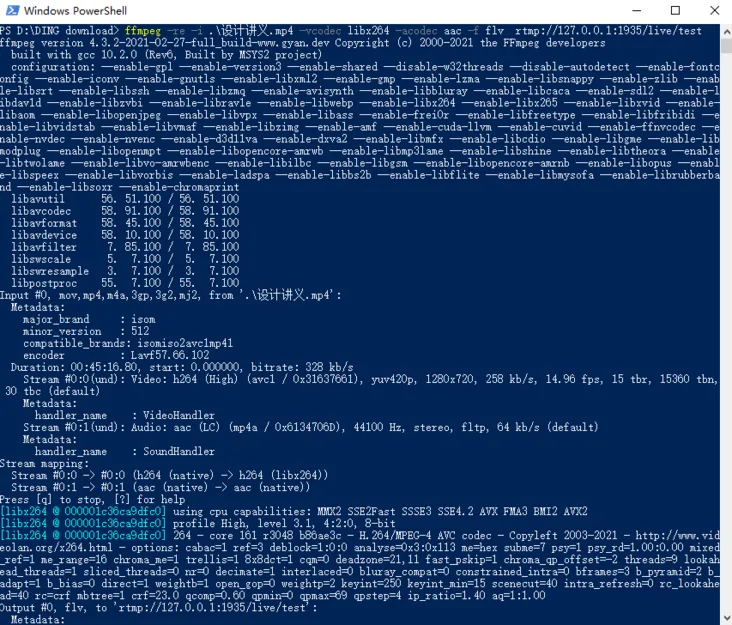Click the 'profile High, level 3.1' line
Image resolution: width=732 pixels, height=625 pixels.
pos(198,524)
